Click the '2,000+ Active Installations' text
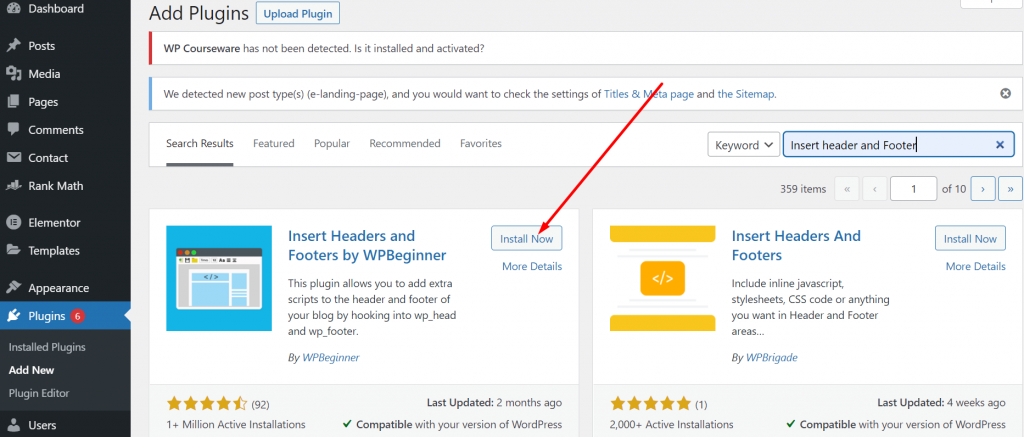This screenshot has width=1024, height=437. [671, 425]
